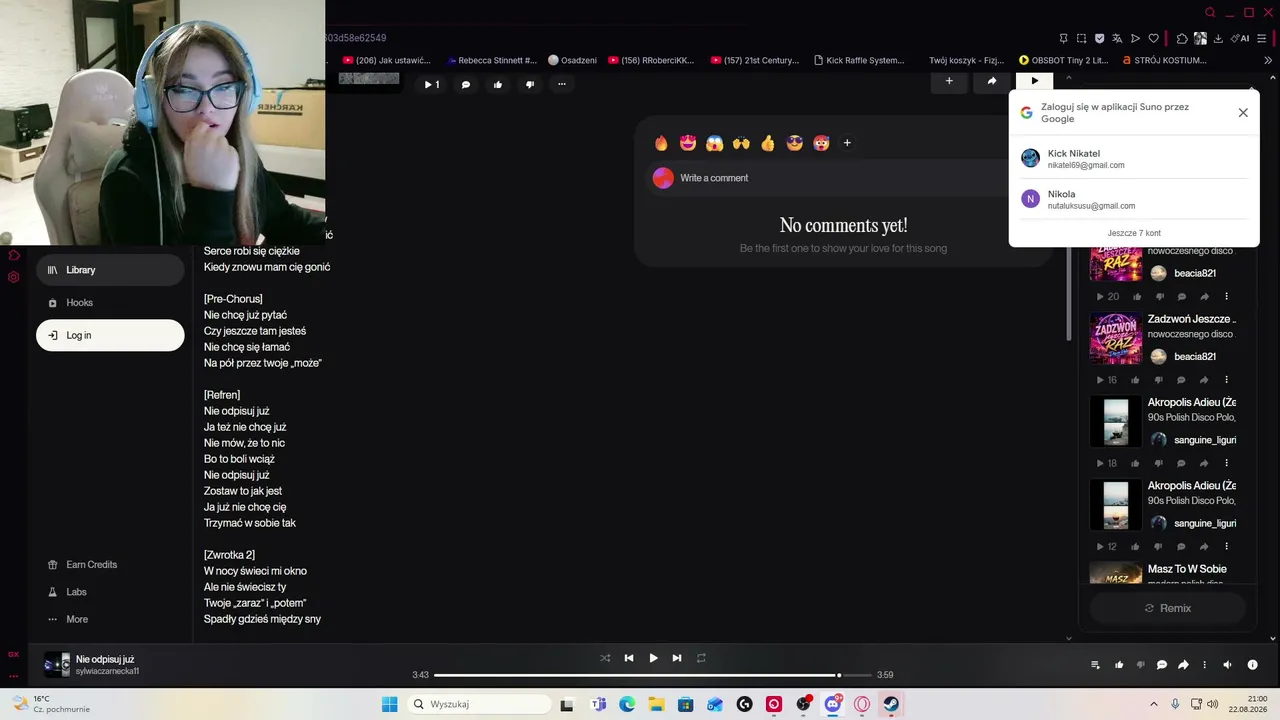This screenshot has width=1280, height=720.
Task: Choose the Kick Nikatel Google account
Action: [x=1134, y=159]
